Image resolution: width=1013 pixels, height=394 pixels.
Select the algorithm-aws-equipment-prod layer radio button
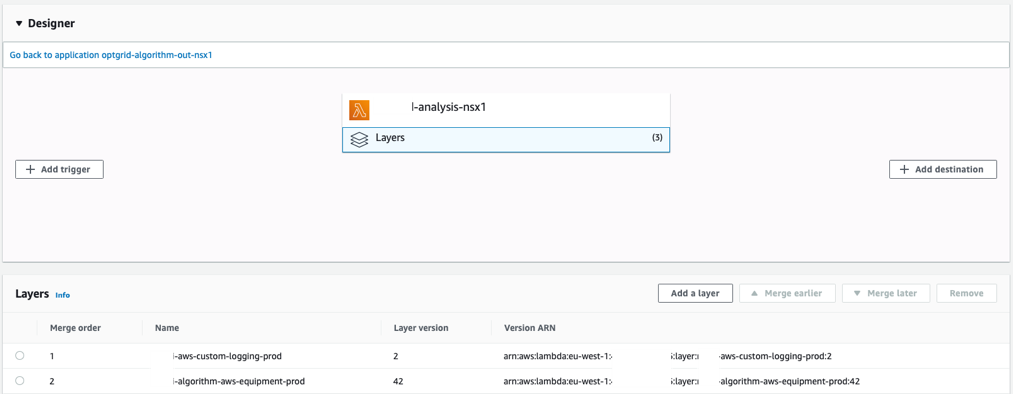[x=19, y=380]
